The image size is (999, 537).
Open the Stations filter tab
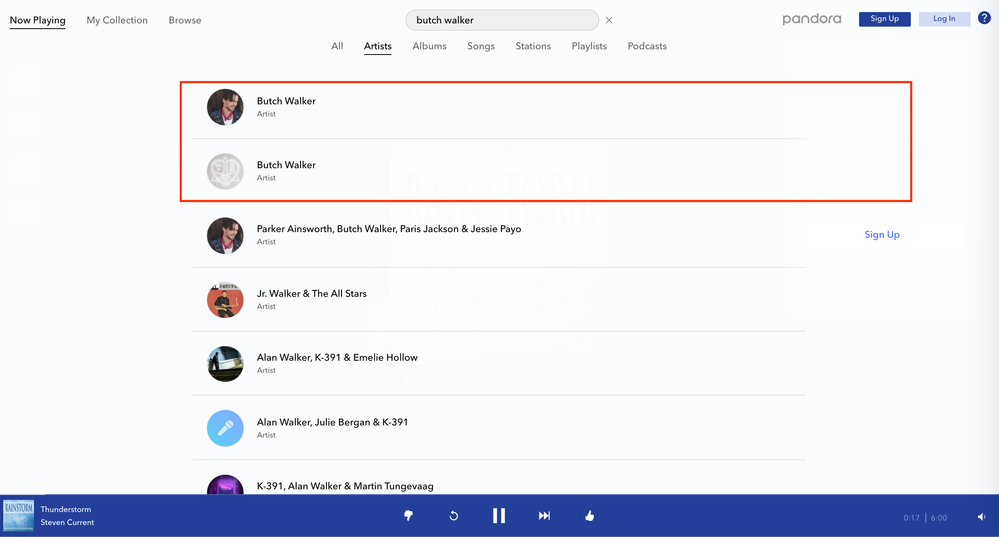533,46
